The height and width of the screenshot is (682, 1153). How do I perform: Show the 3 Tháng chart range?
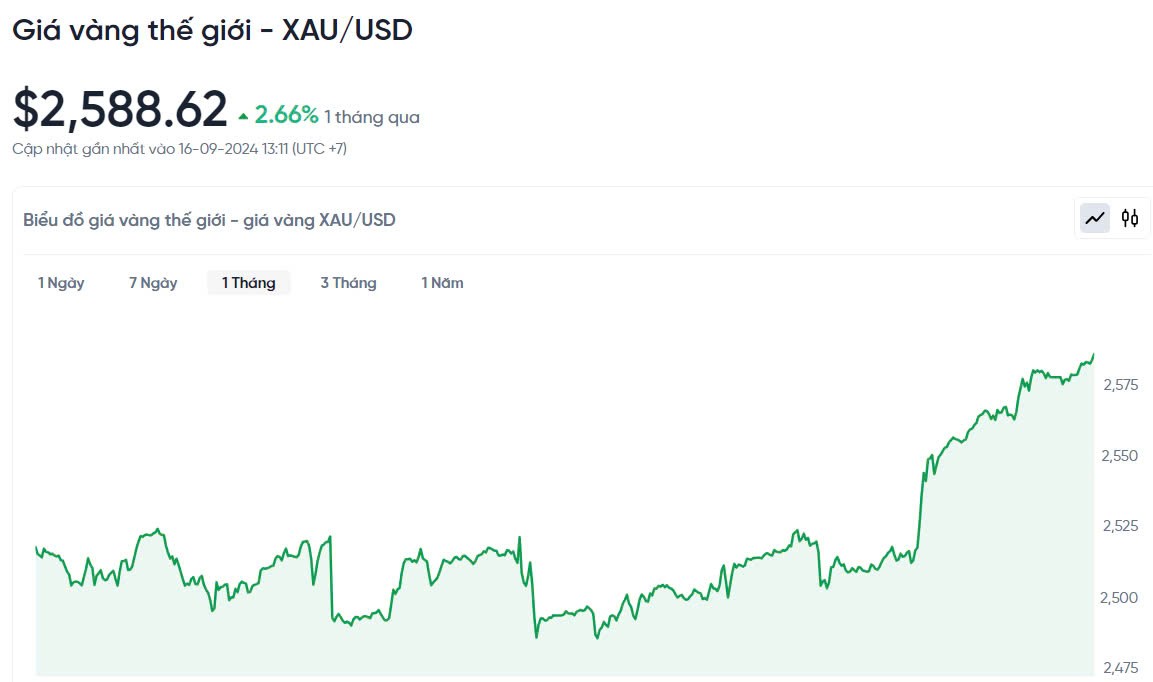point(348,283)
